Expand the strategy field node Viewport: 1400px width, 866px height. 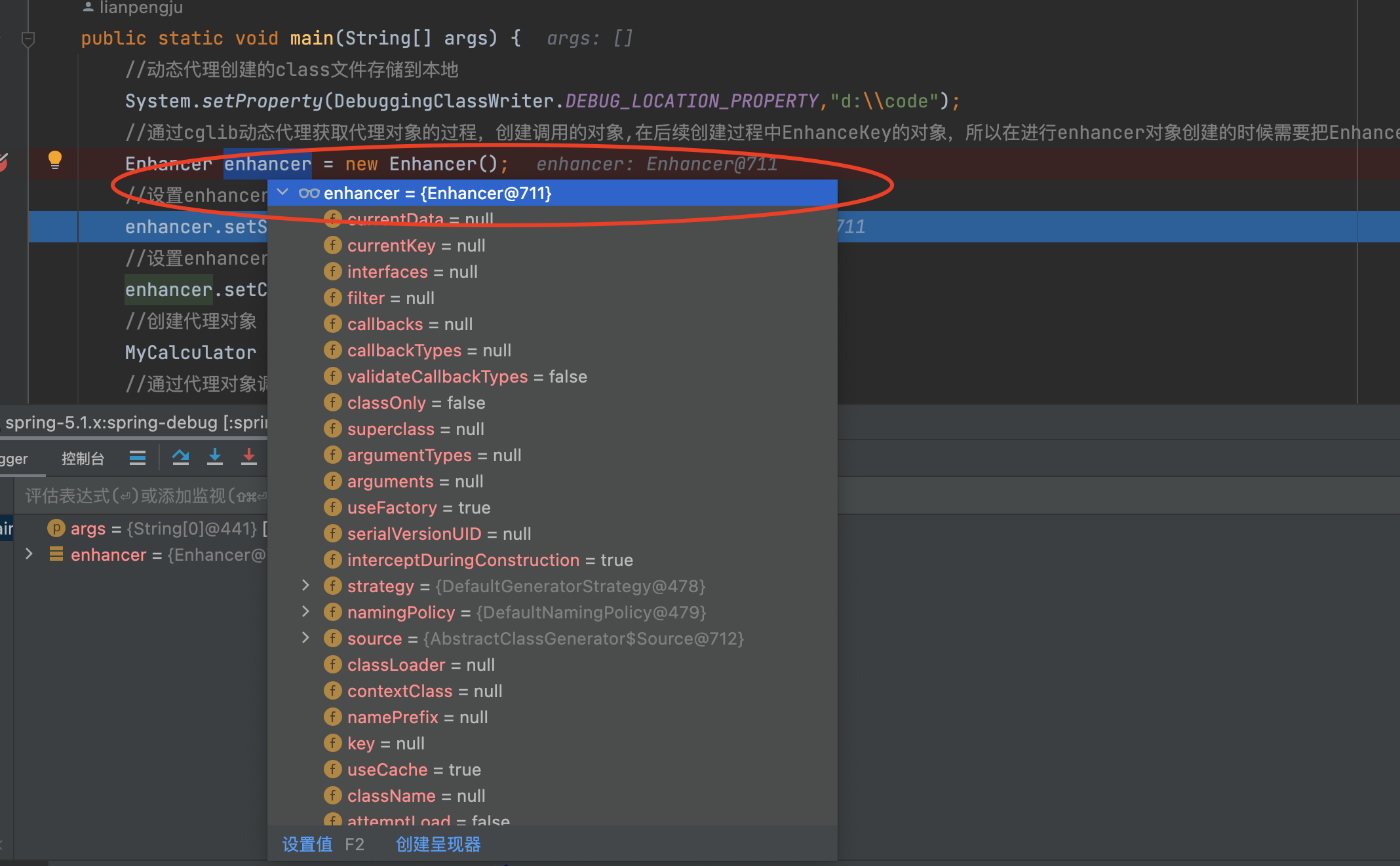[x=305, y=586]
